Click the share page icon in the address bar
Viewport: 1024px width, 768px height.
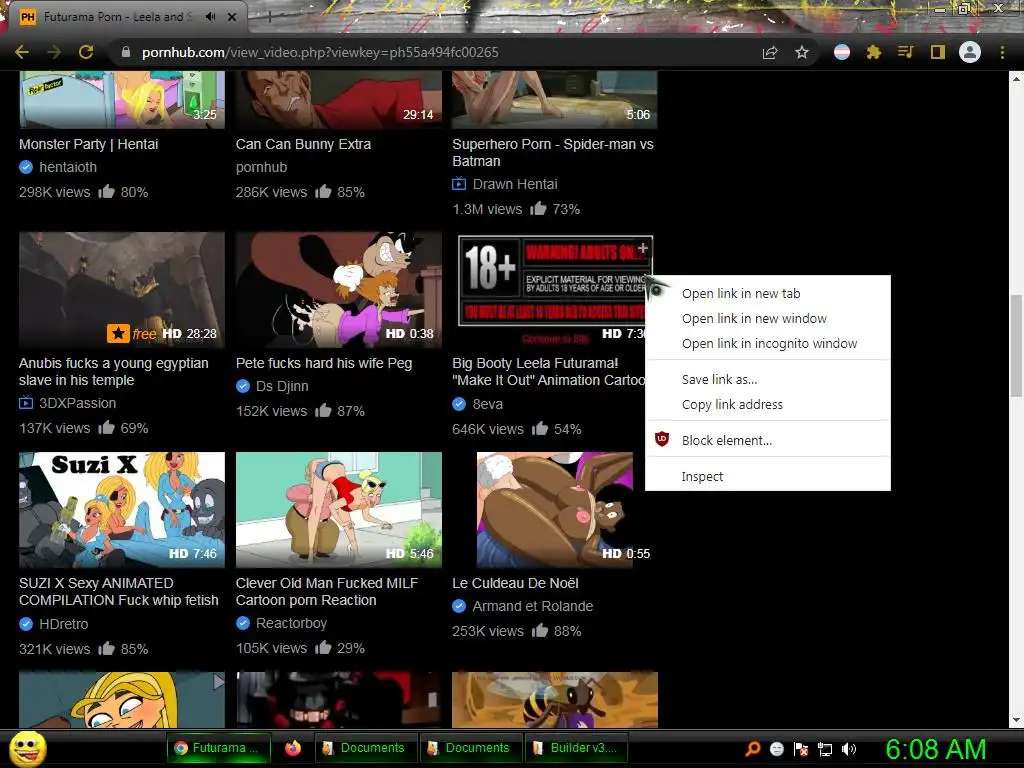[770, 52]
